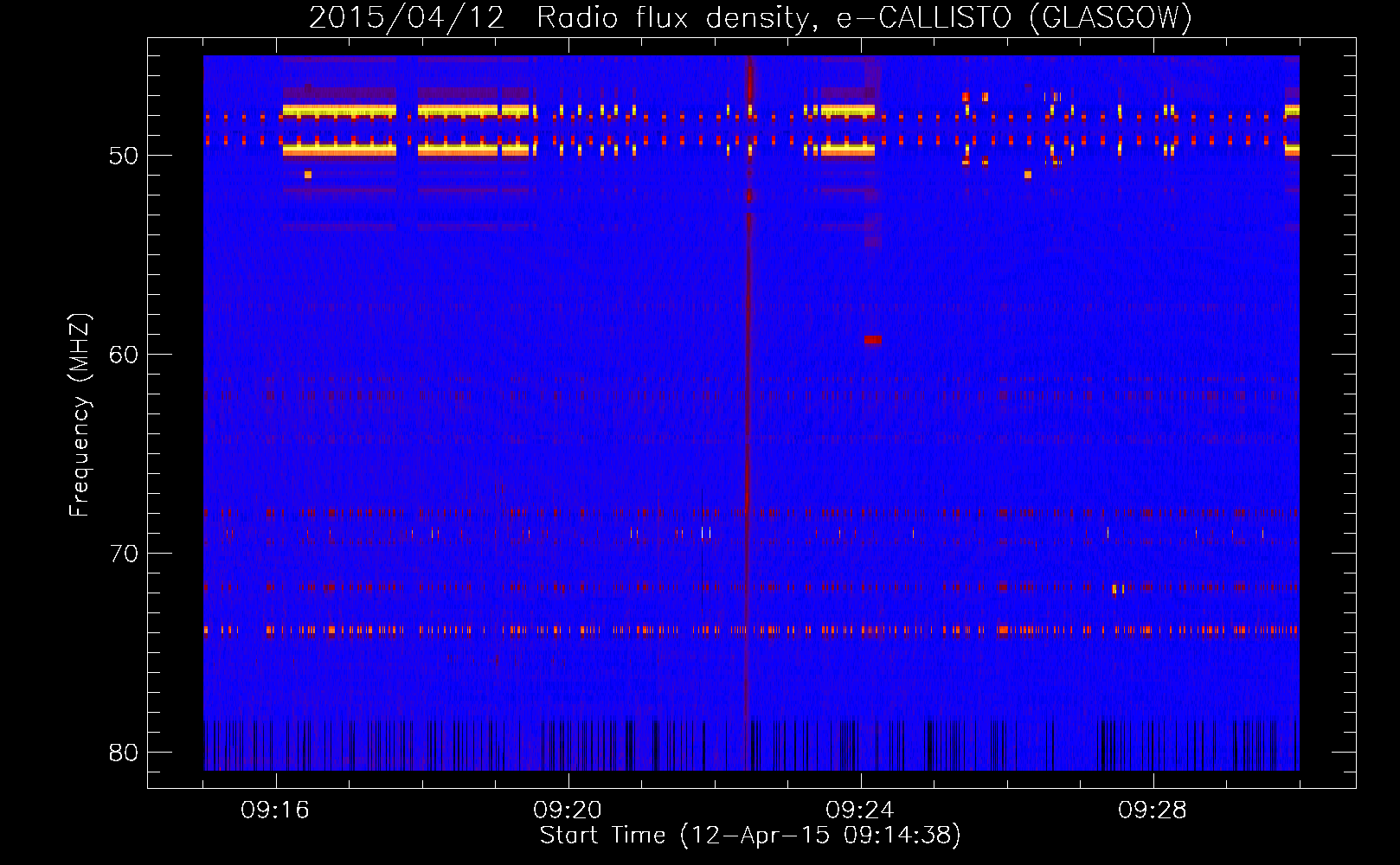The width and height of the screenshot is (1400, 865).
Task: Click the red spot near 60 MHz
Action: 873,340
